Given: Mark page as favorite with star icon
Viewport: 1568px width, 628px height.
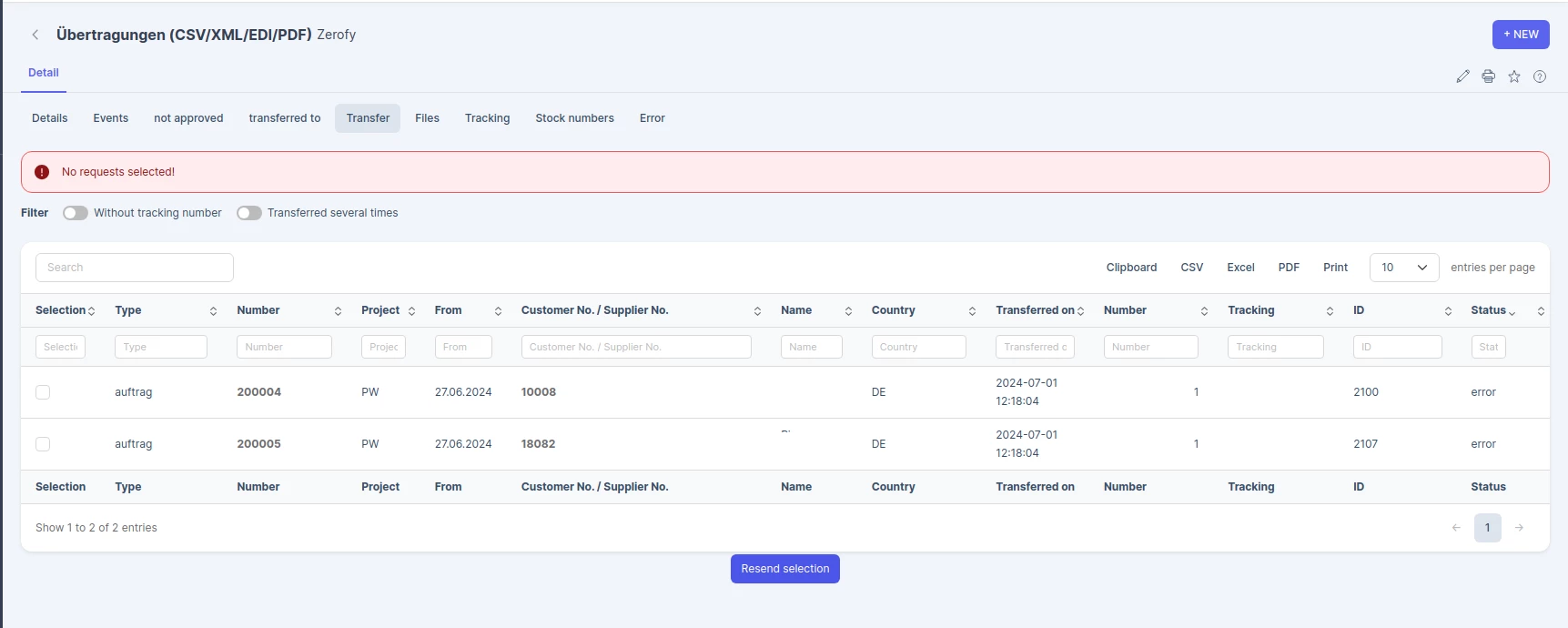Looking at the screenshot, I should pos(1514,76).
